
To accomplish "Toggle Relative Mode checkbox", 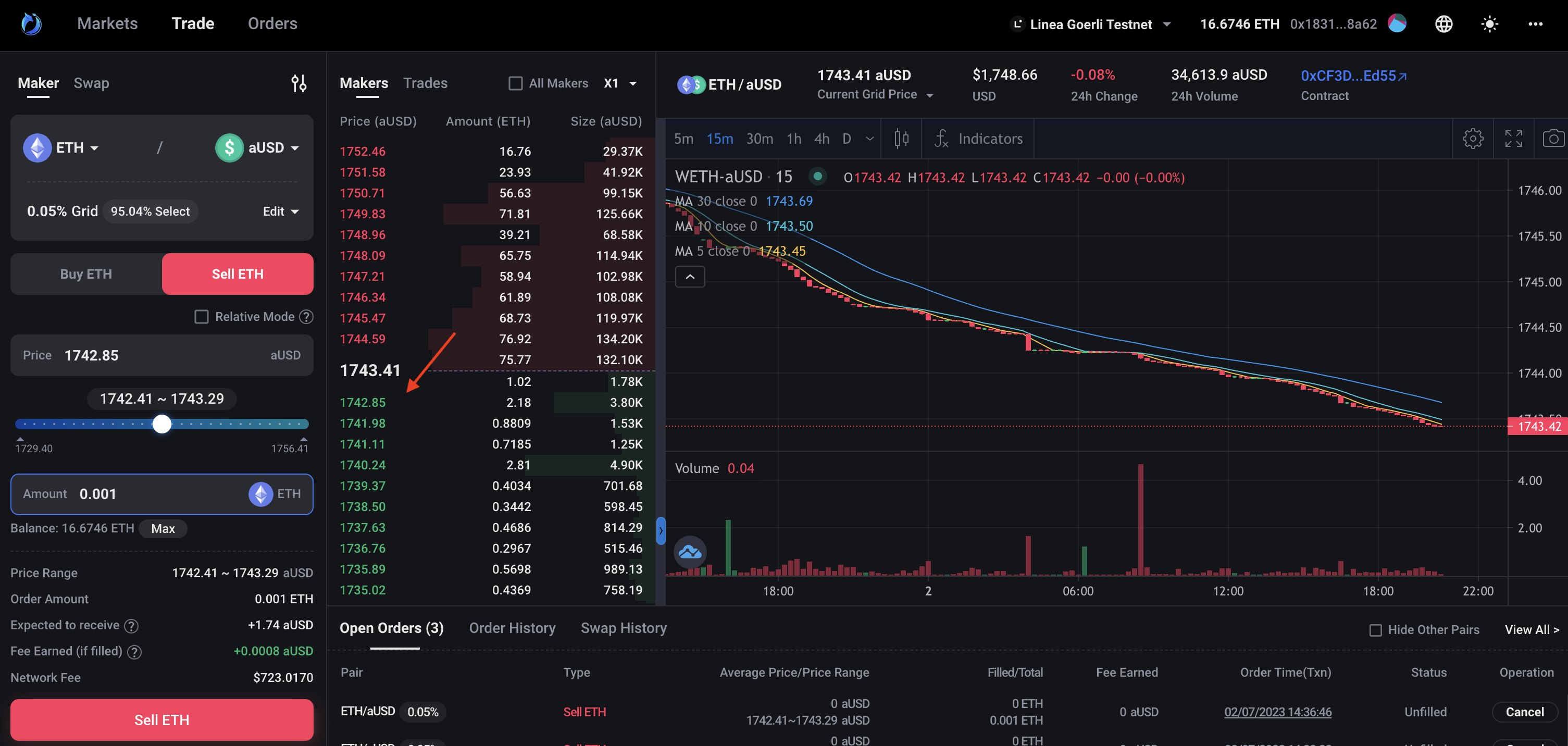I will click(x=201, y=316).
